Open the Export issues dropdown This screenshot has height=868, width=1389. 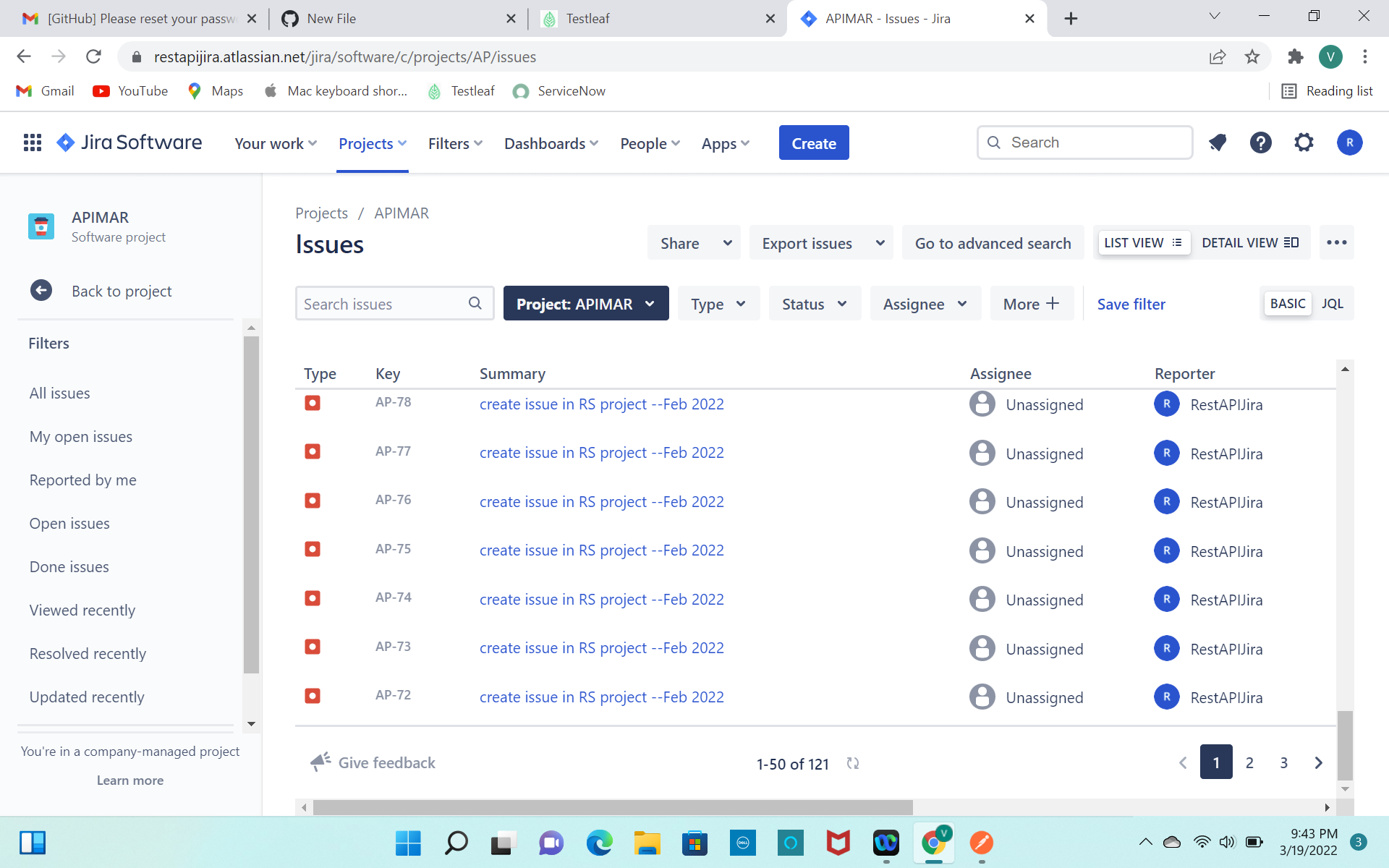tap(822, 243)
